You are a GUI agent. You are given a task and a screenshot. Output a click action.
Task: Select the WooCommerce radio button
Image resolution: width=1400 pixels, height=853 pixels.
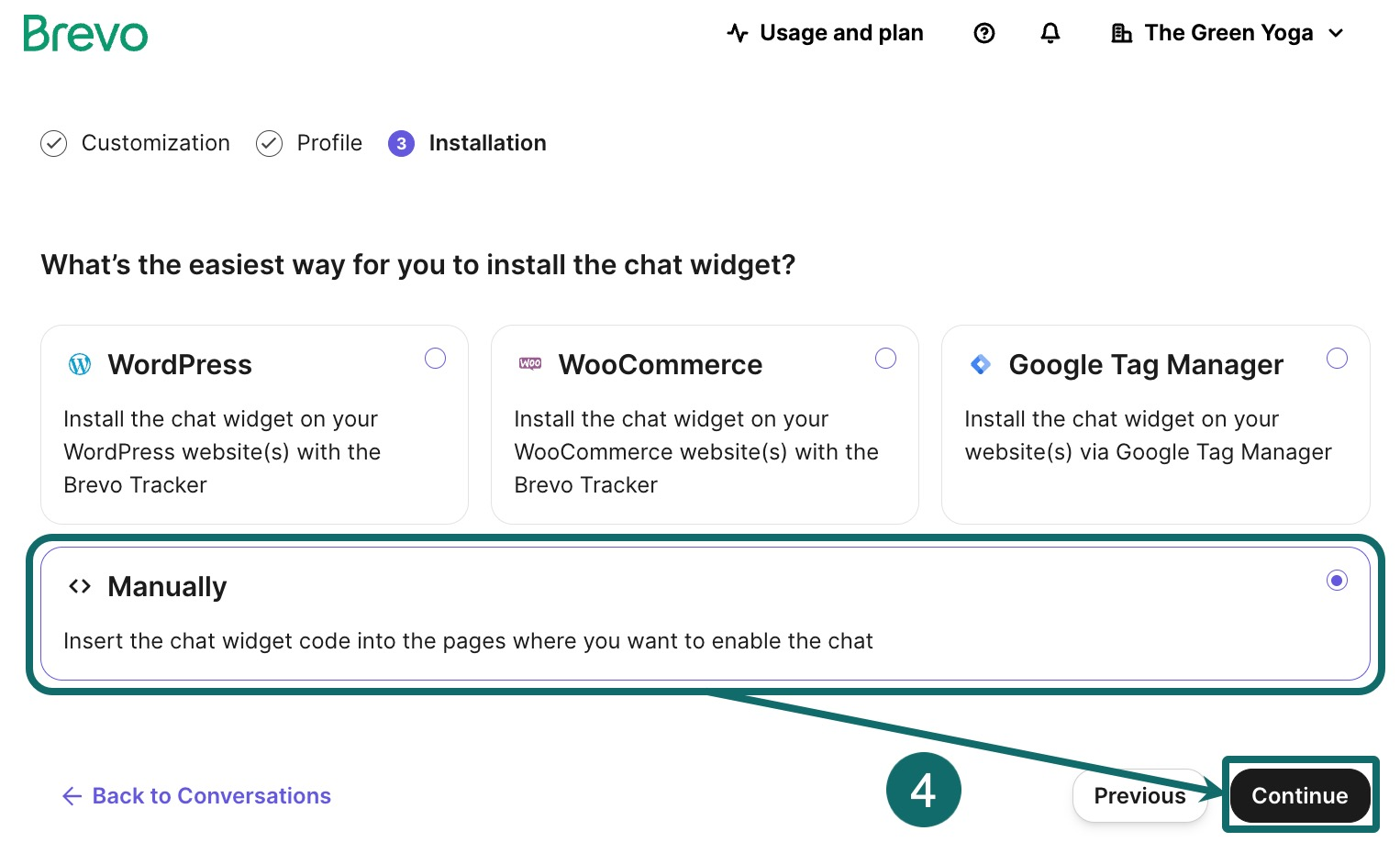coord(886,358)
